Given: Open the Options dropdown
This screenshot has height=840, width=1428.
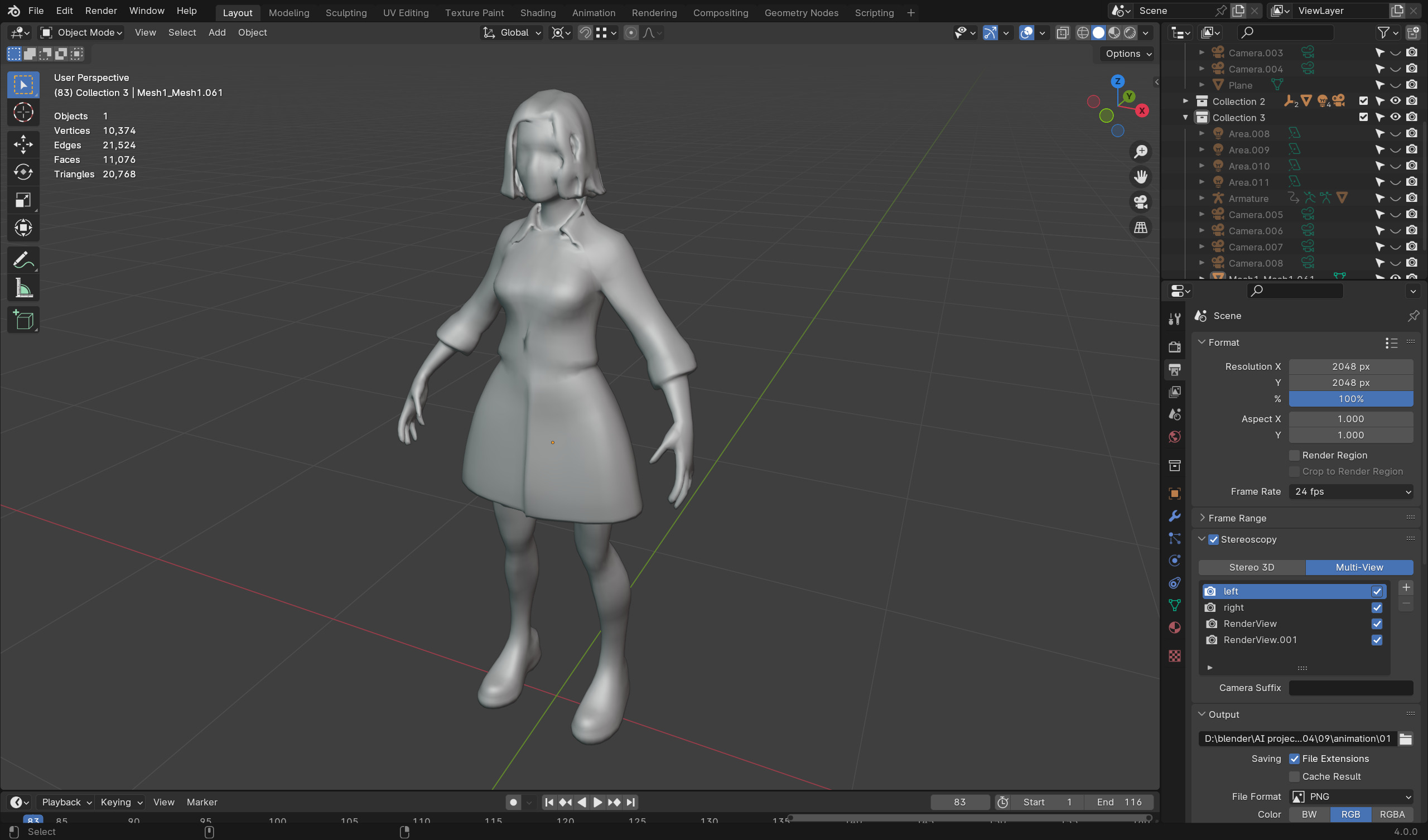Looking at the screenshot, I should pyautogui.click(x=1128, y=54).
